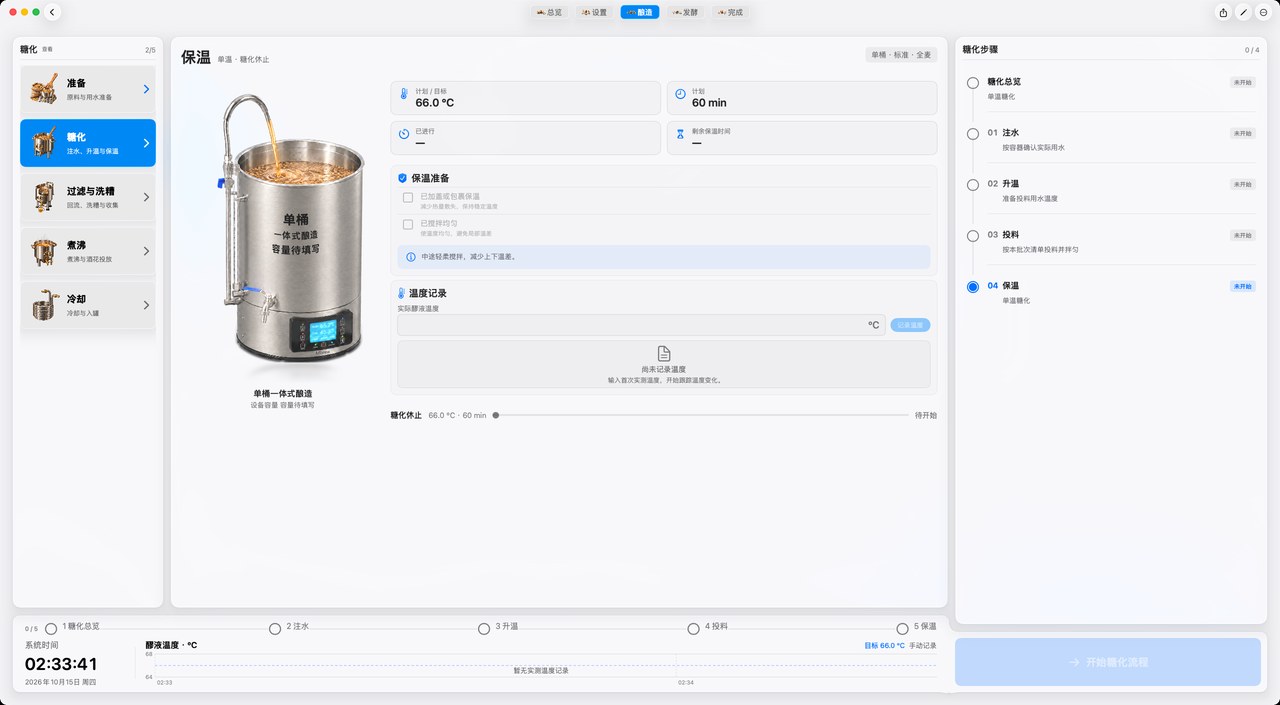The height and width of the screenshot is (705, 1280).
Task: Click the 糖化休止 progress slider handle
Action: [x=496, y=415]
